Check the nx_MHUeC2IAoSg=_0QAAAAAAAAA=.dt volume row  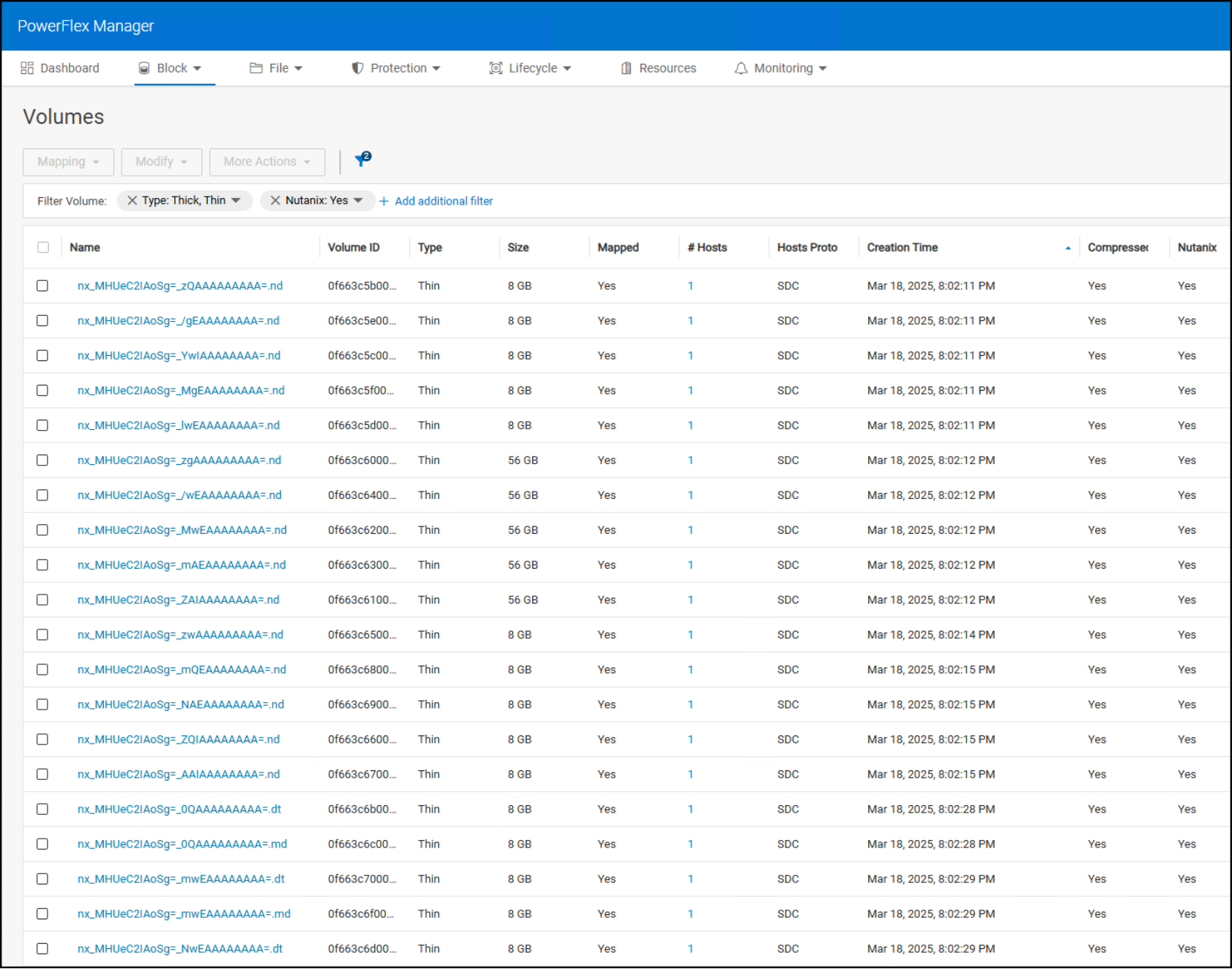pyautogui.click(x=42, y=809)
